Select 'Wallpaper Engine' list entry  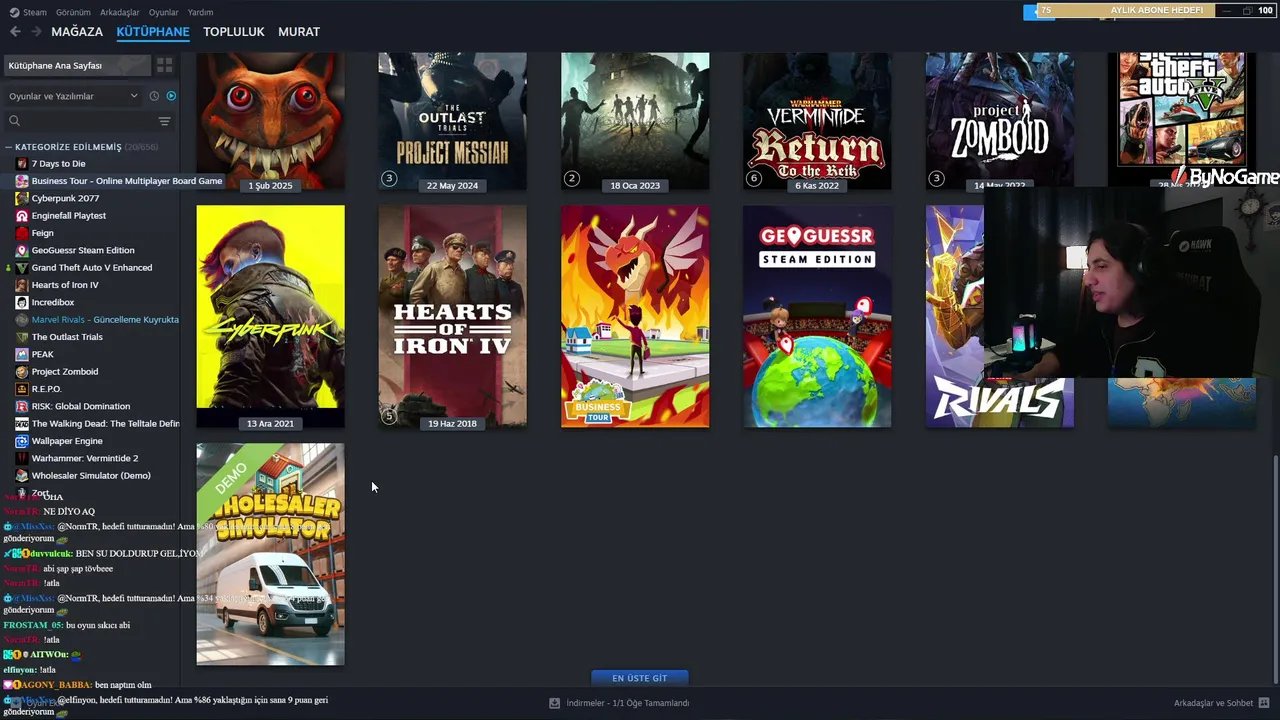click(x=67, y=441)
